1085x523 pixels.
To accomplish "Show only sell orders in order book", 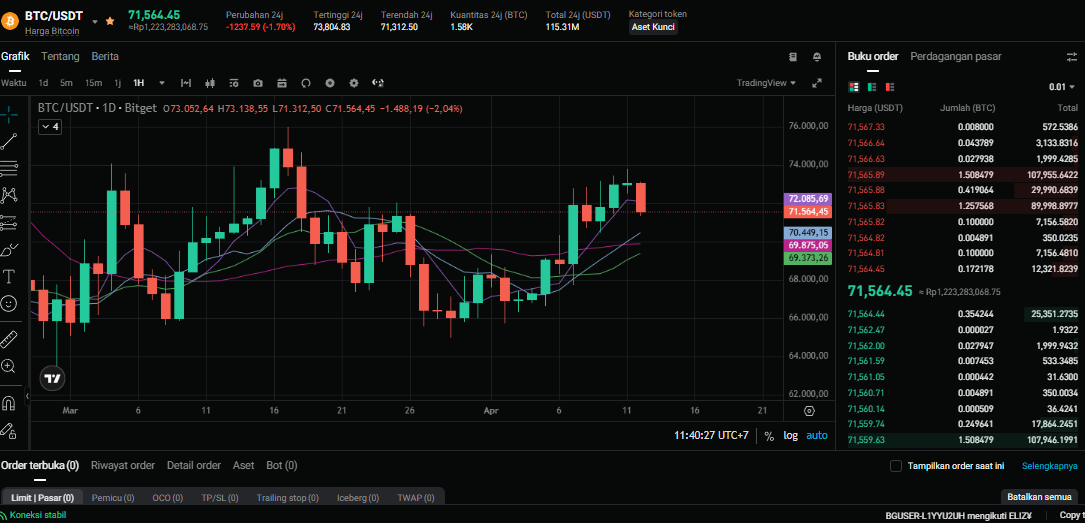I will [889, 87].
